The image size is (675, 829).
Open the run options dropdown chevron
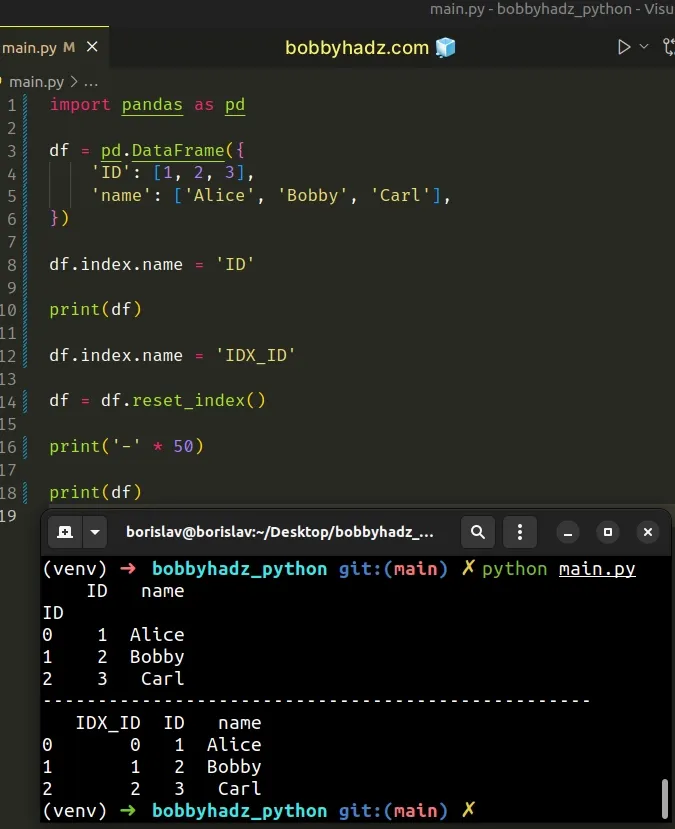644,47
